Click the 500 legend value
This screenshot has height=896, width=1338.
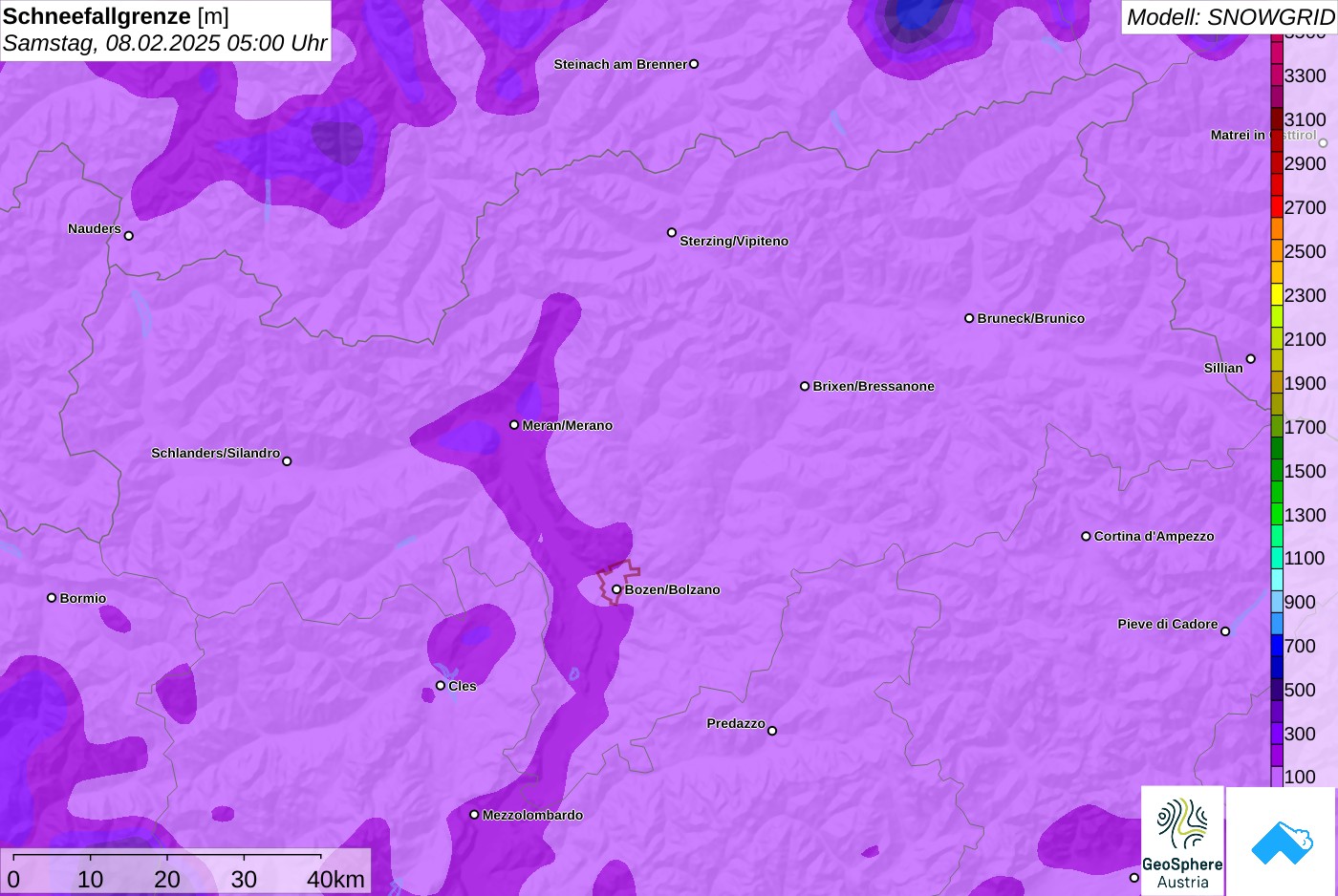(1300, 690)
